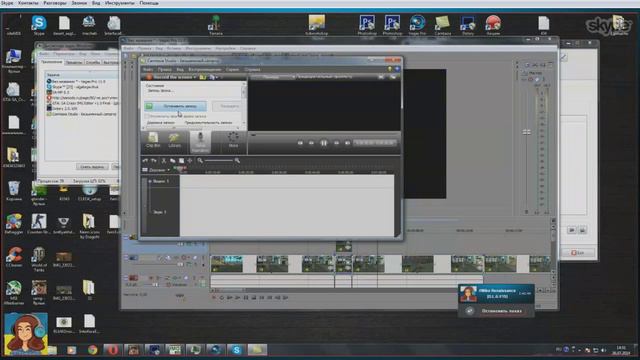The height and width of the screenshot is (360, 640).
Task: Switch to Службы tab in Task Manager
Action: [93, 62]
